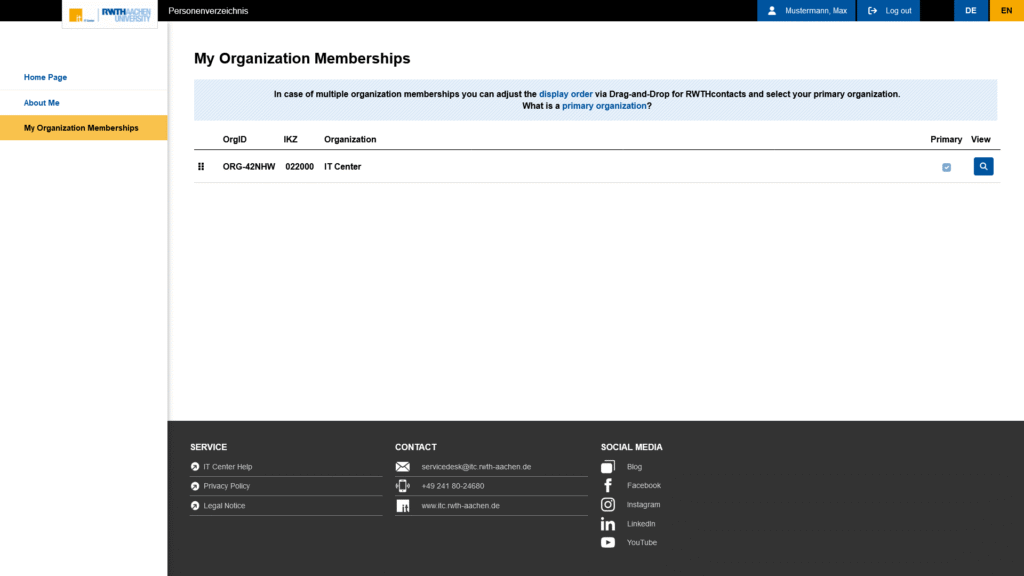
Task: Switch language to EN
Action: 1006,10
